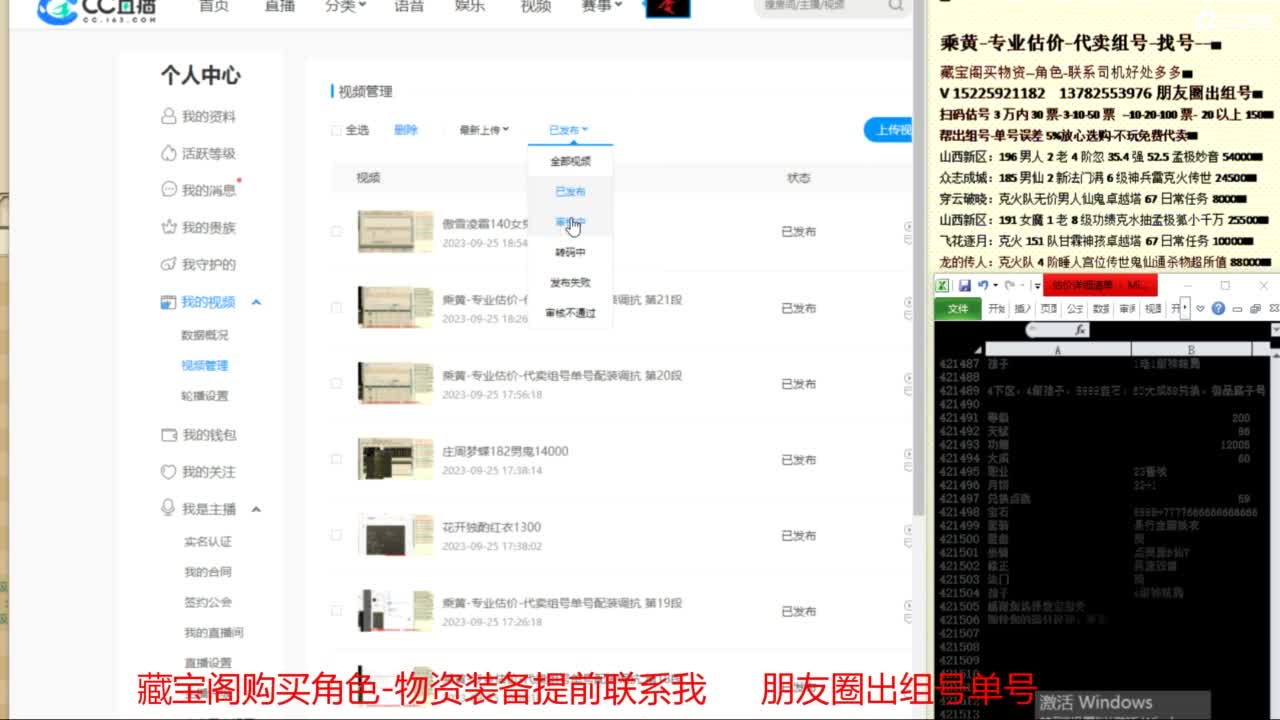Open the 最新上传 sort dropdown
This screenshot has height=720, width=1280.
(x=484, y=130)
